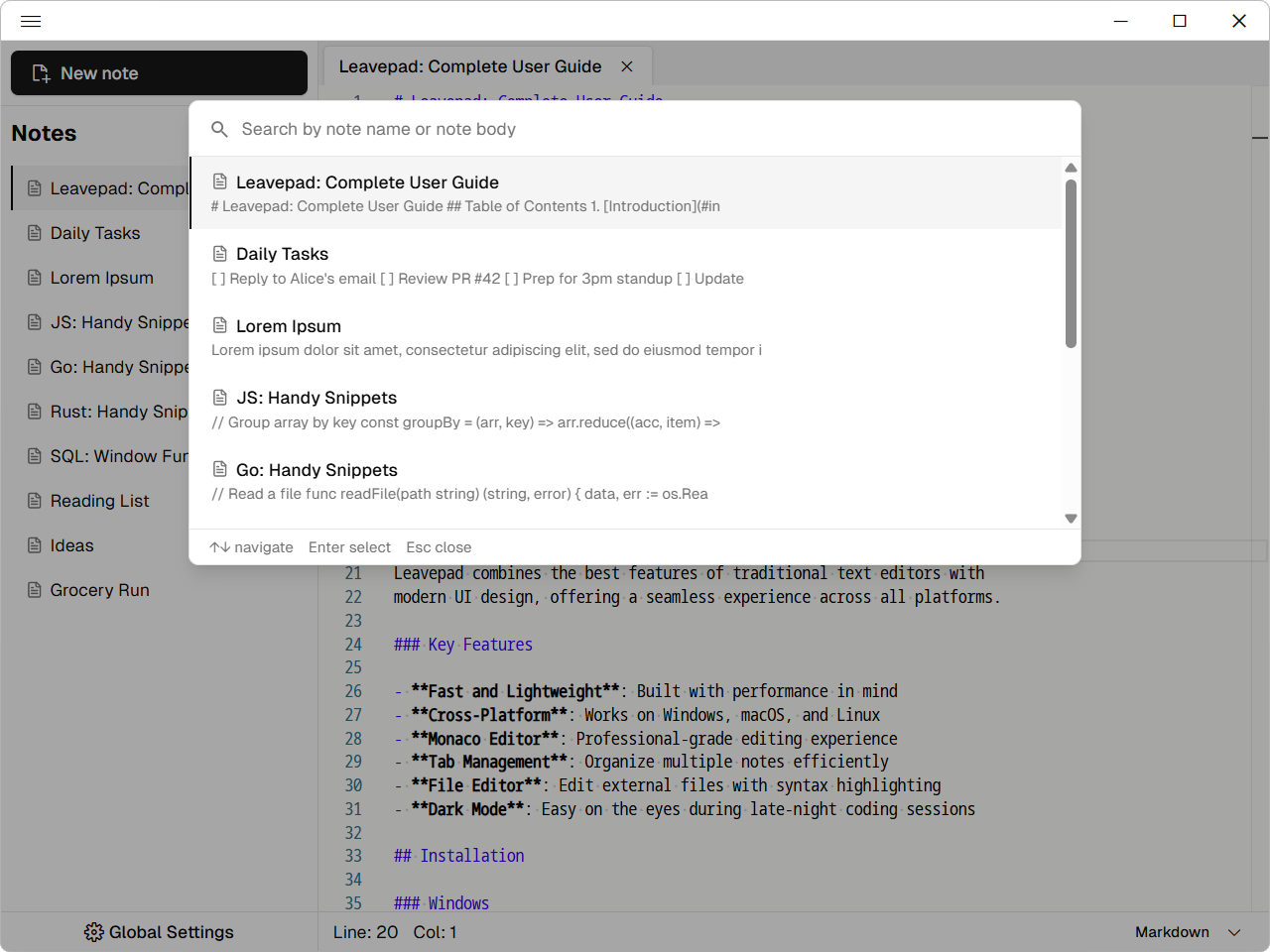The height and width of the screenshot is (952, 1270).
Task: Click the search results scroll up arrow
Action: tap(1071, 168)
